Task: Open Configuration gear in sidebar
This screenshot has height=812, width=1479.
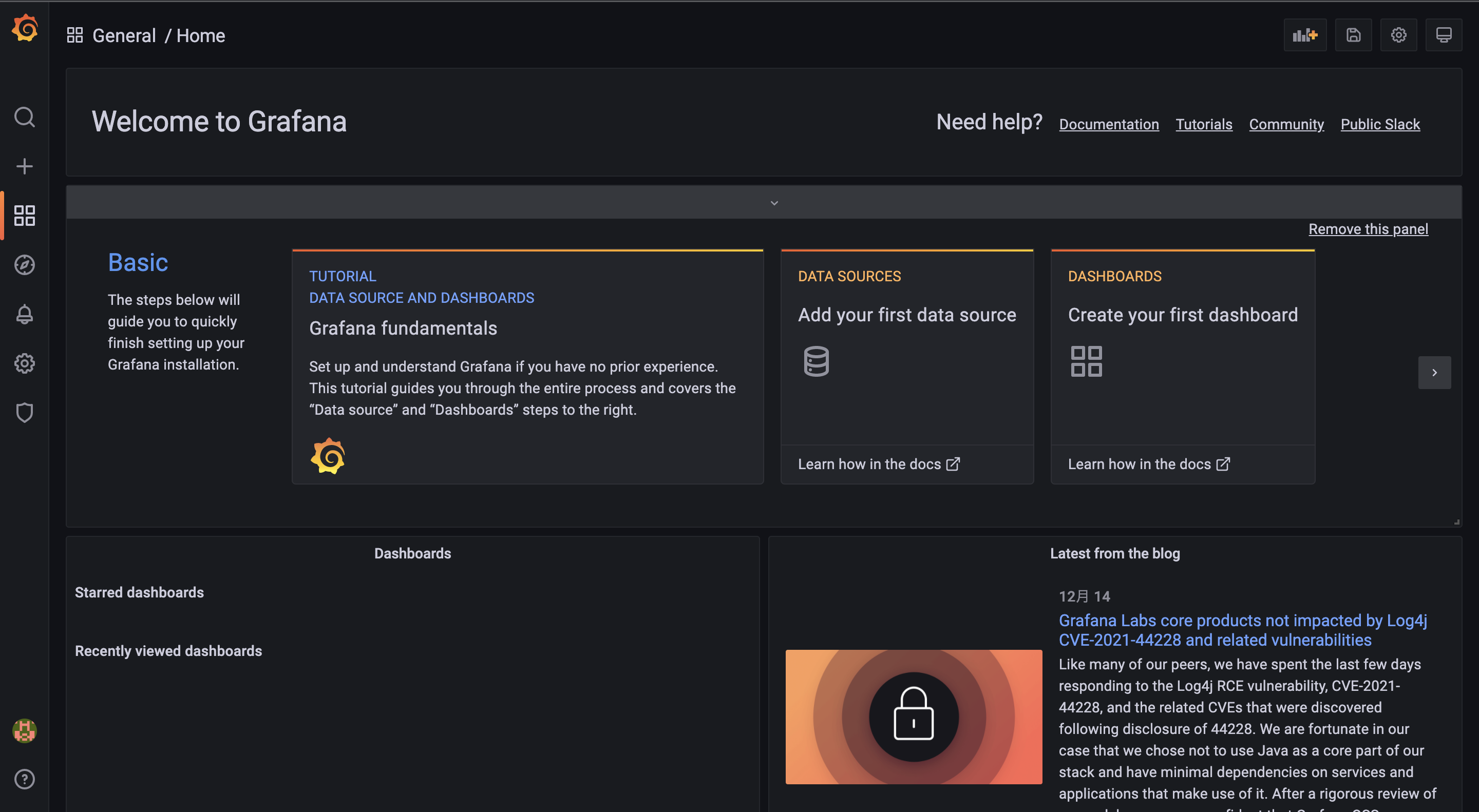Action: pyautogui.click(x=25, y=363)
